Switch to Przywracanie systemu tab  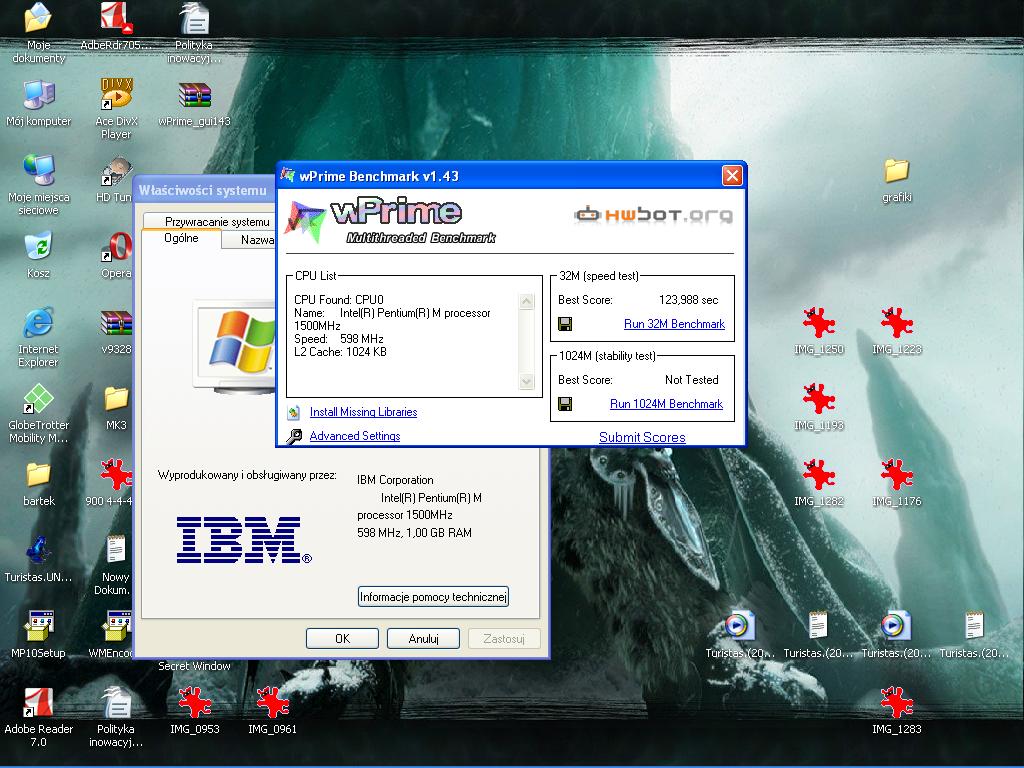[x=211, y=221]
